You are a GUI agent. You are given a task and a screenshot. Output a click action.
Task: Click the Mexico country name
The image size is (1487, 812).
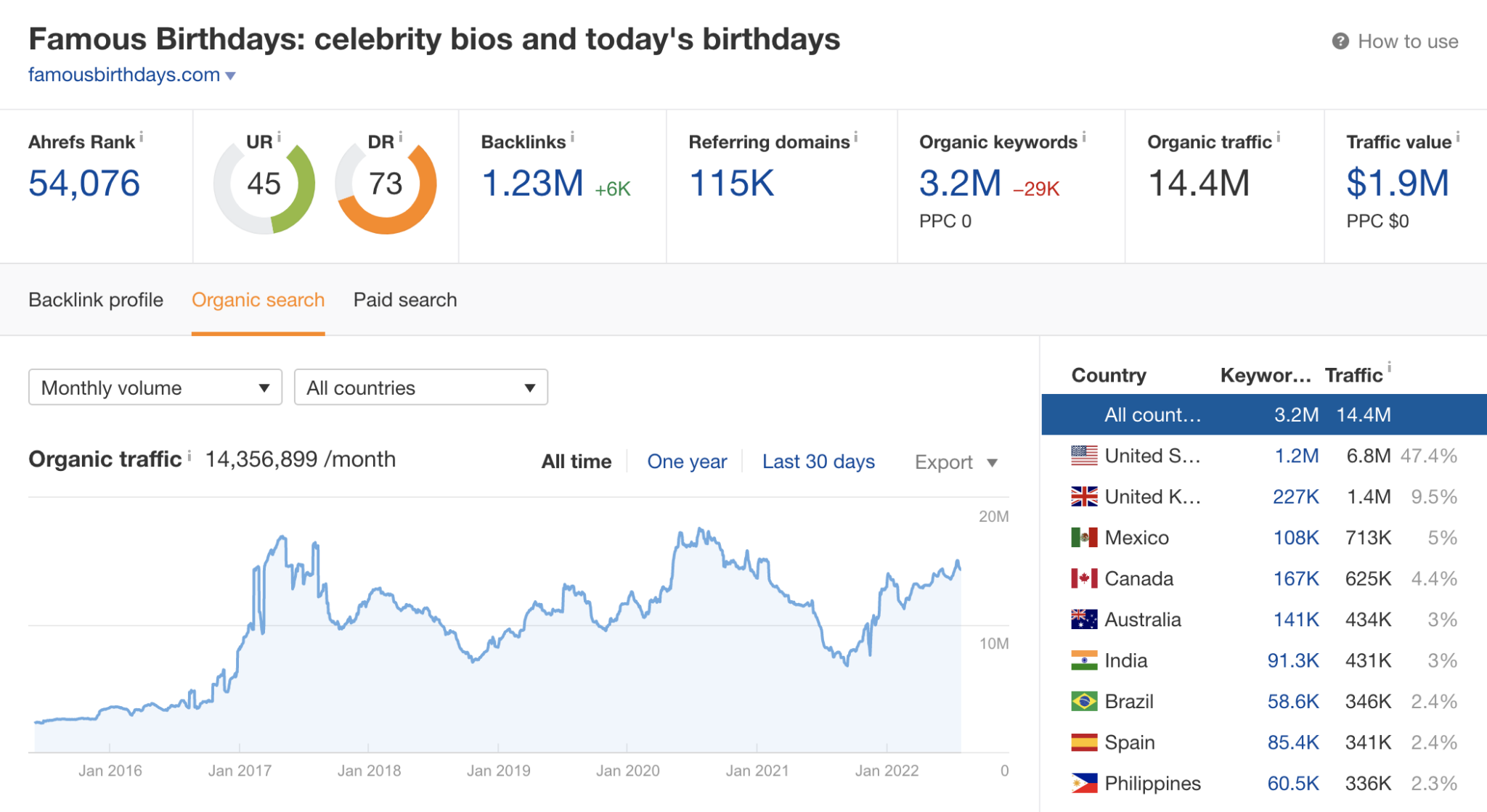[x=1136, y=538]
